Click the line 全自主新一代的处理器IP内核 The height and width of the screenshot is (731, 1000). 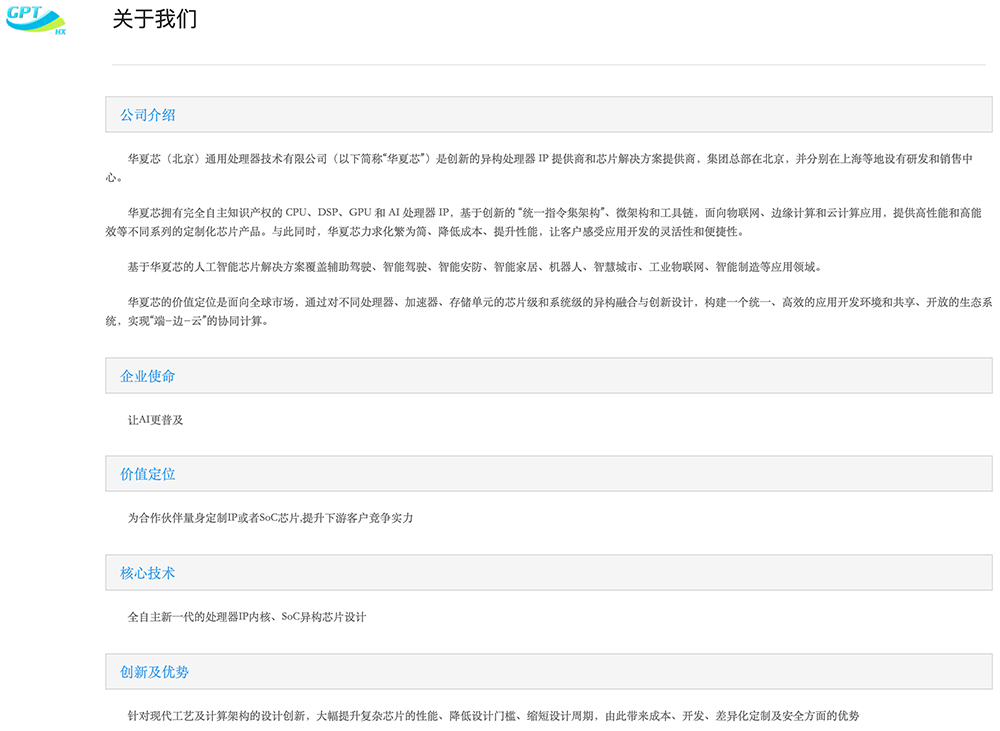(247, 617)
